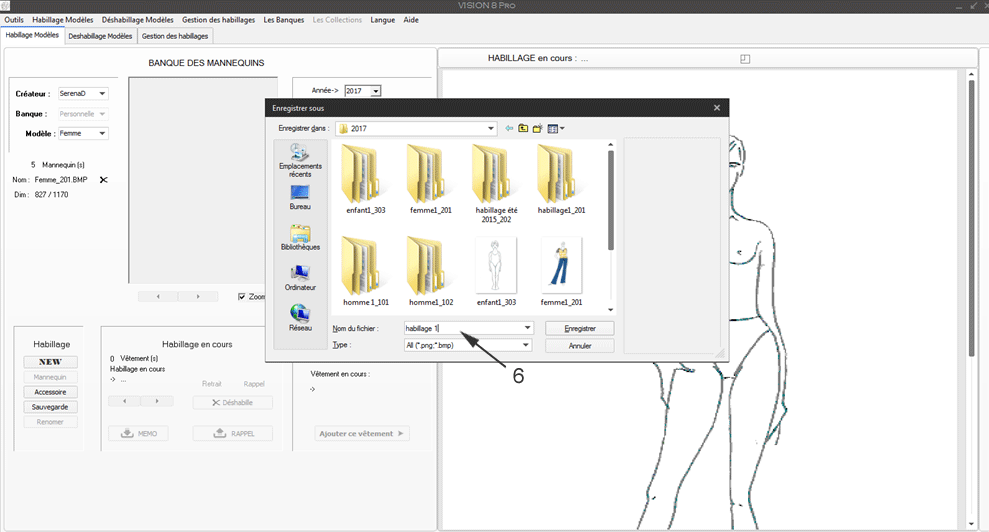
Task: Open Réseau in the places sidebar
Action: click(x=300, y=317)
